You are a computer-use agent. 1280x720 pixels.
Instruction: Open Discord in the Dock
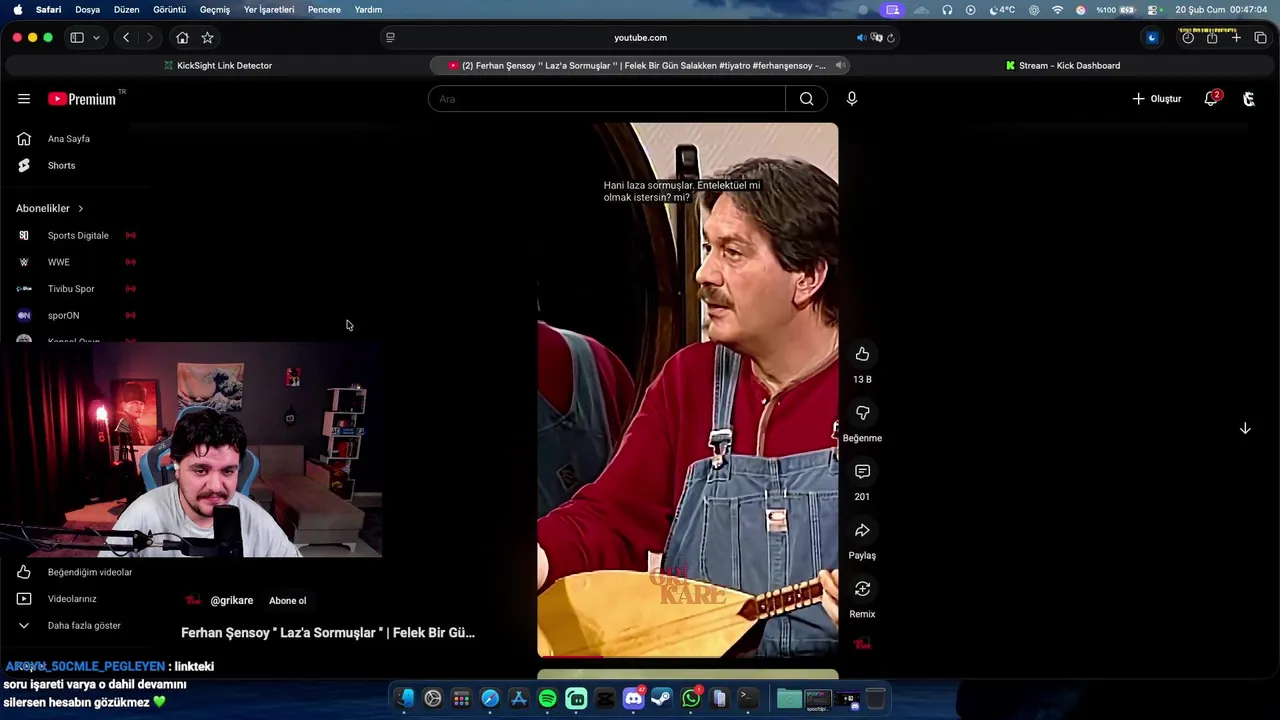click(633, 699)
